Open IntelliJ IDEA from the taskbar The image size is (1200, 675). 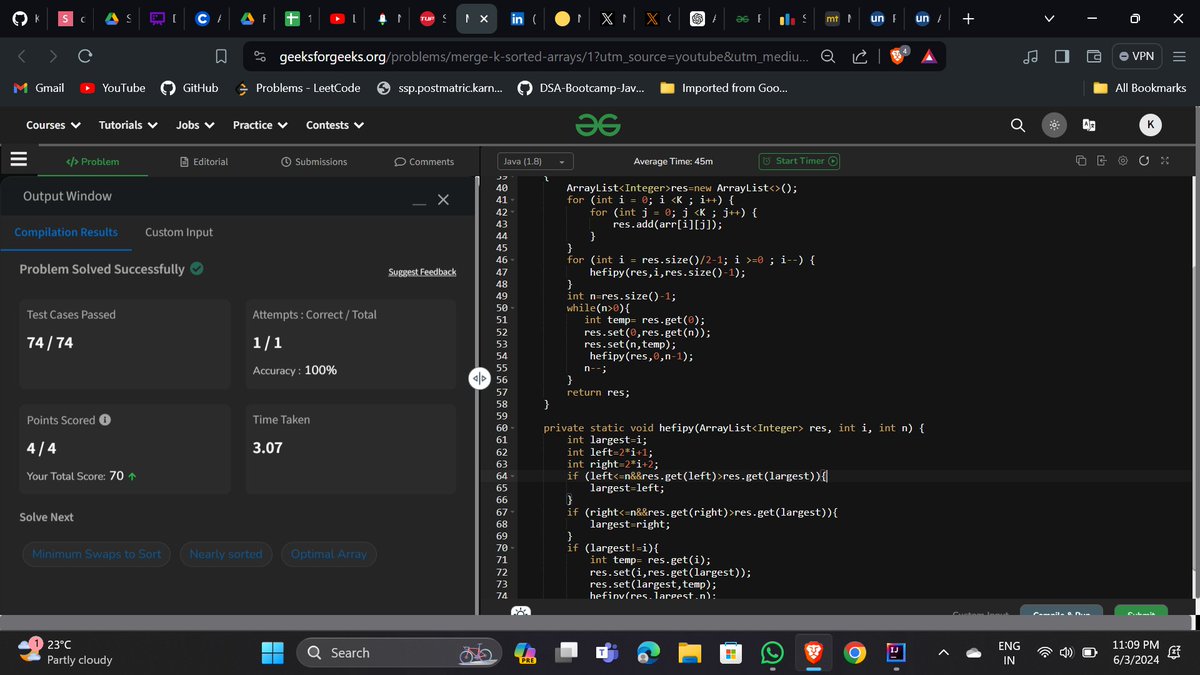point(896,653)
